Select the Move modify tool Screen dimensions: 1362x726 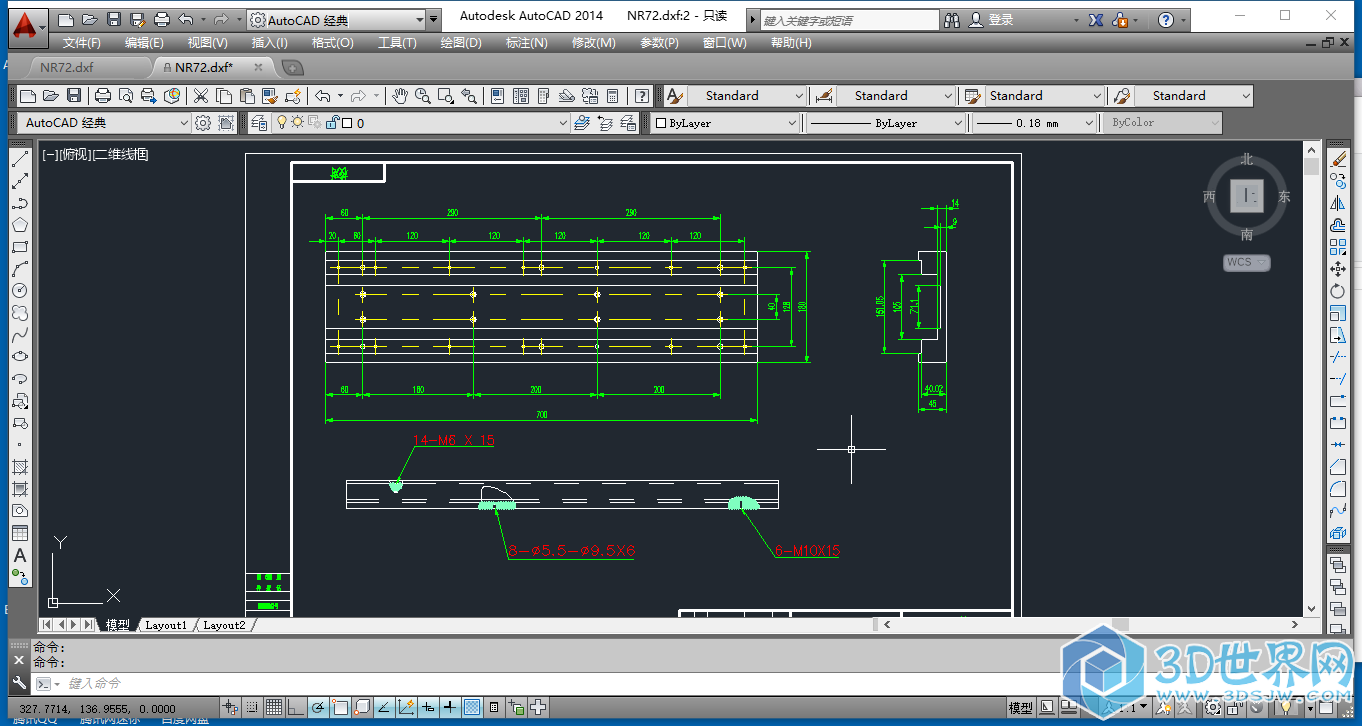[x=1338, y=269]
